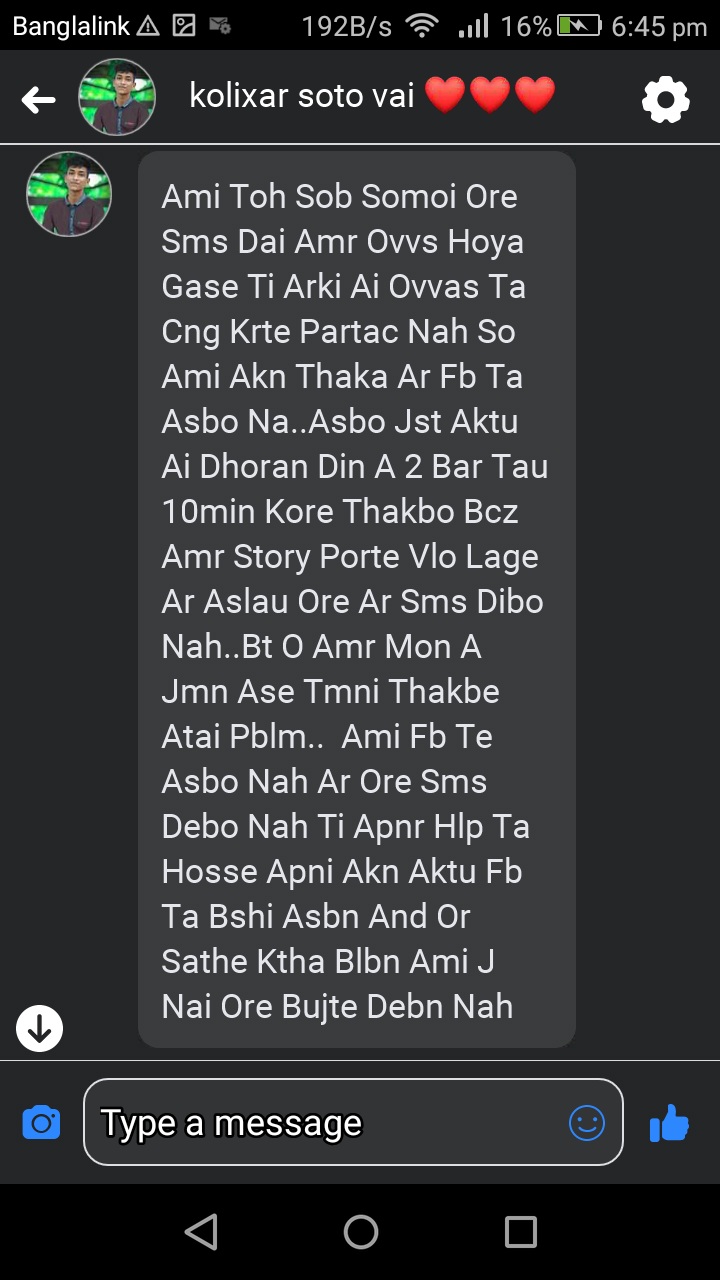
Task: Tap the battery indicator in status bar
Action: click(x=579, y=26)
